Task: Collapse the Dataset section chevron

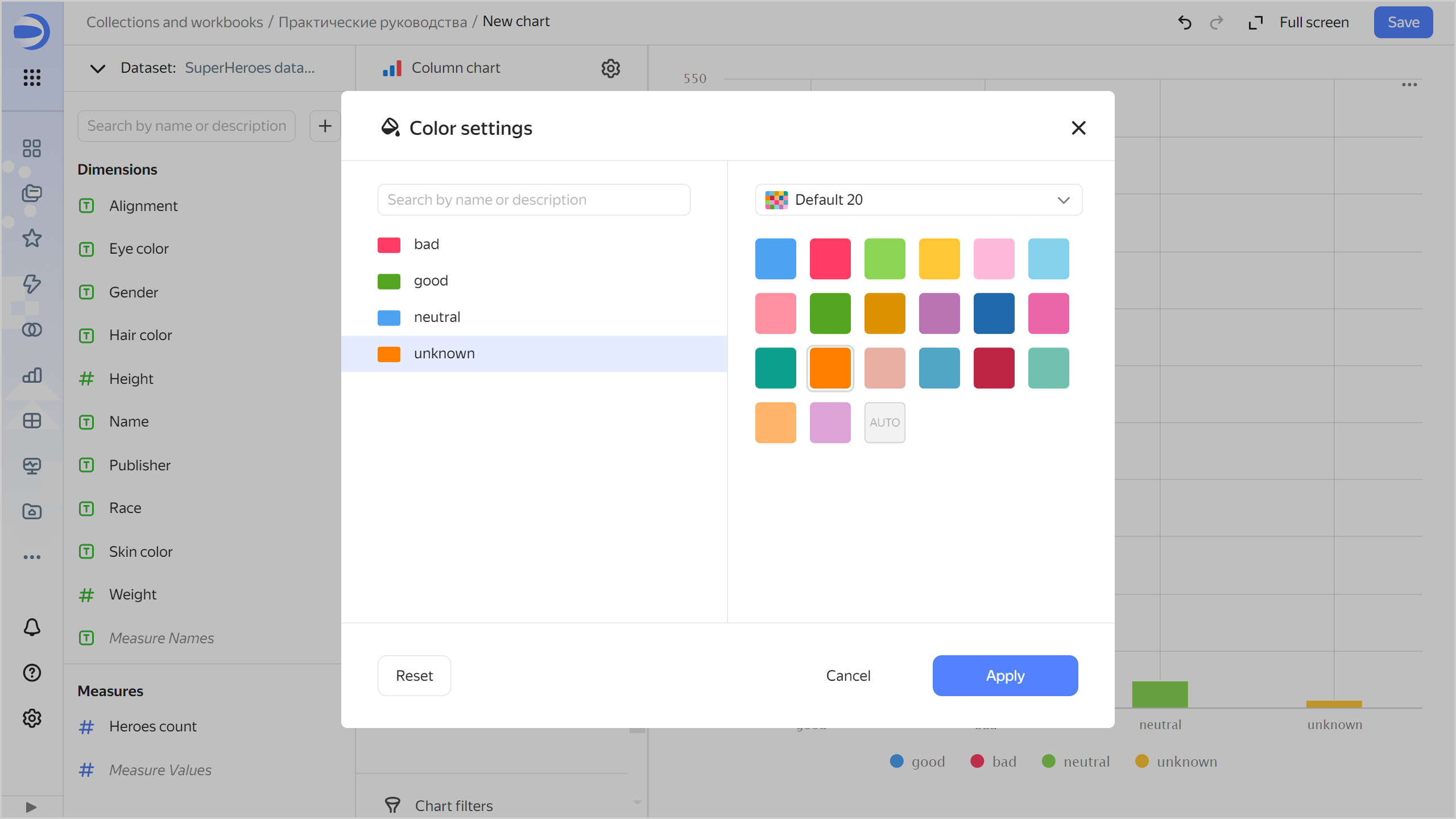Action: pyautogui.click(x=98, y=68)
